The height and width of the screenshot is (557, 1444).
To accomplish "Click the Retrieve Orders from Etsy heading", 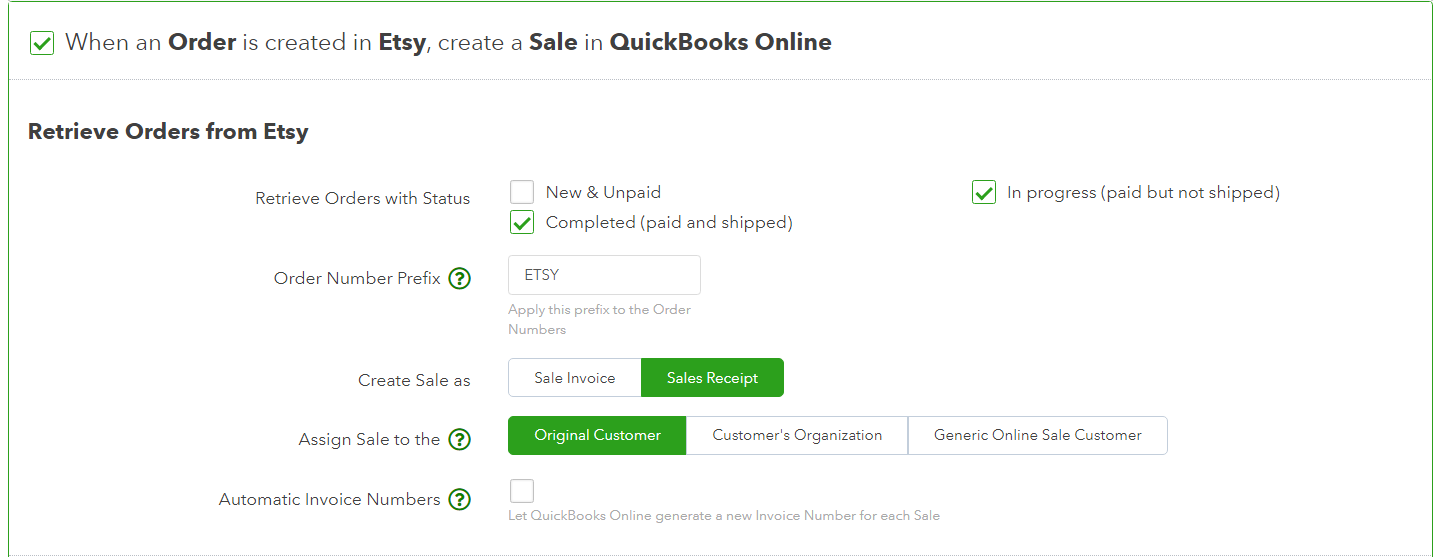I will click(x=168, y=131).
